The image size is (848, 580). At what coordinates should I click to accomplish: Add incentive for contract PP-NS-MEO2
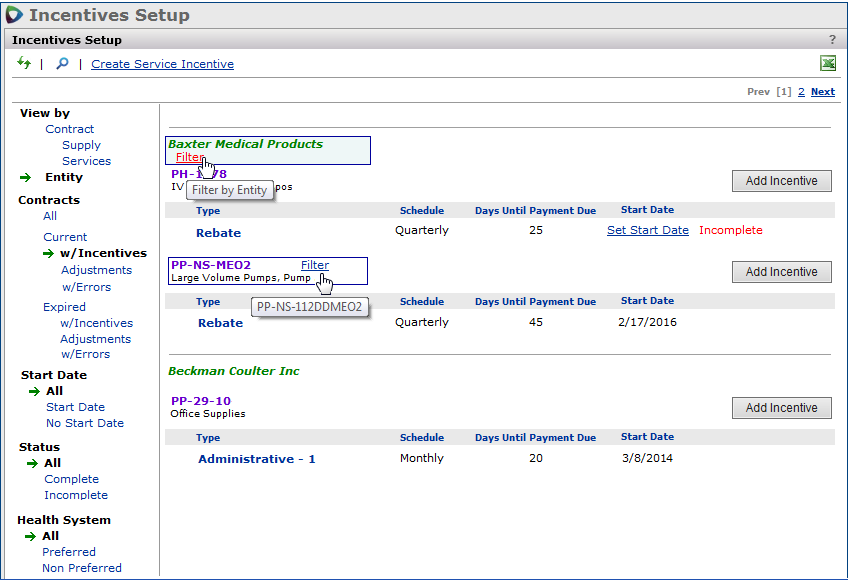coord(781,272)
